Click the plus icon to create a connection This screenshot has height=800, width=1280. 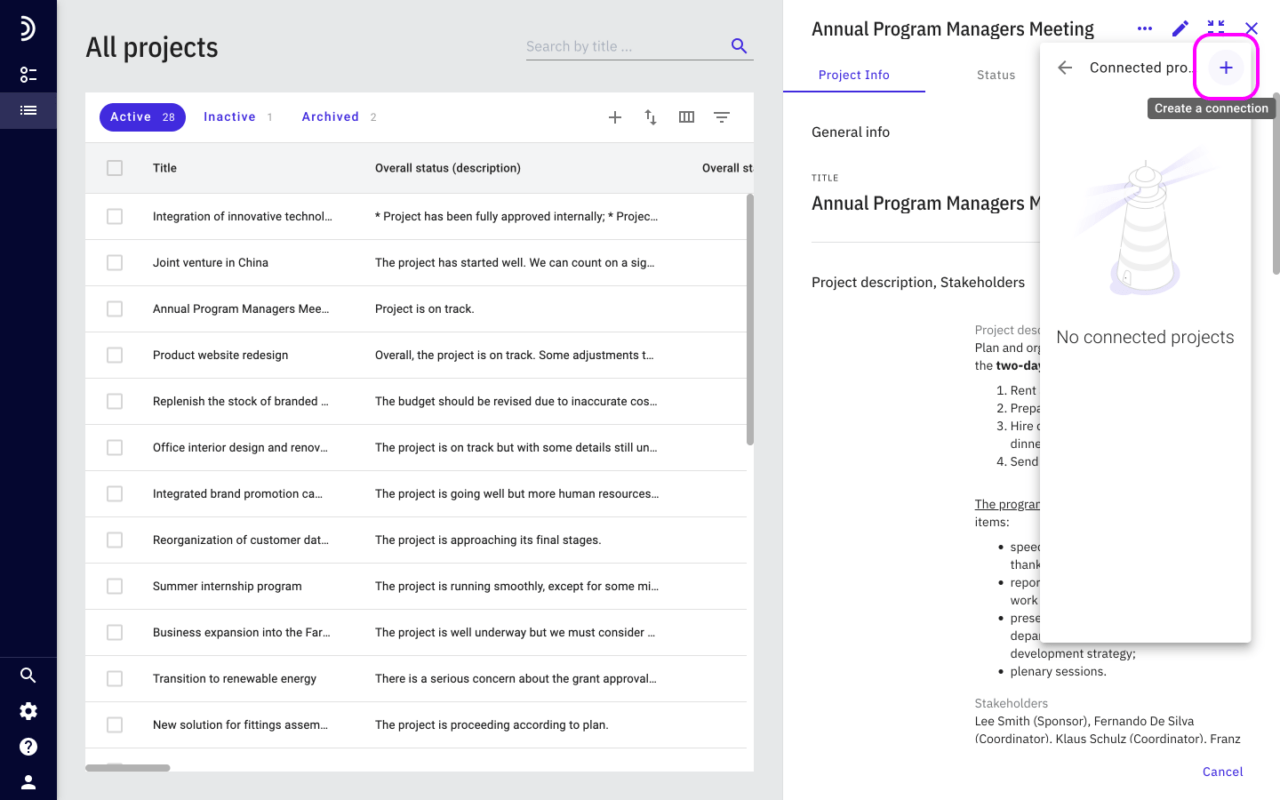click(1226, 67)
